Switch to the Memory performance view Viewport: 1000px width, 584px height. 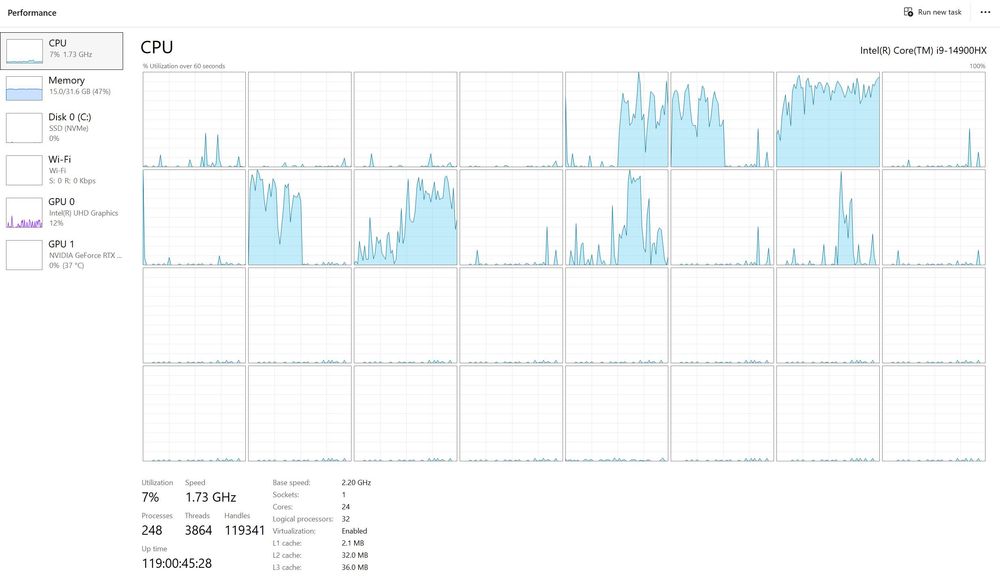62,88
